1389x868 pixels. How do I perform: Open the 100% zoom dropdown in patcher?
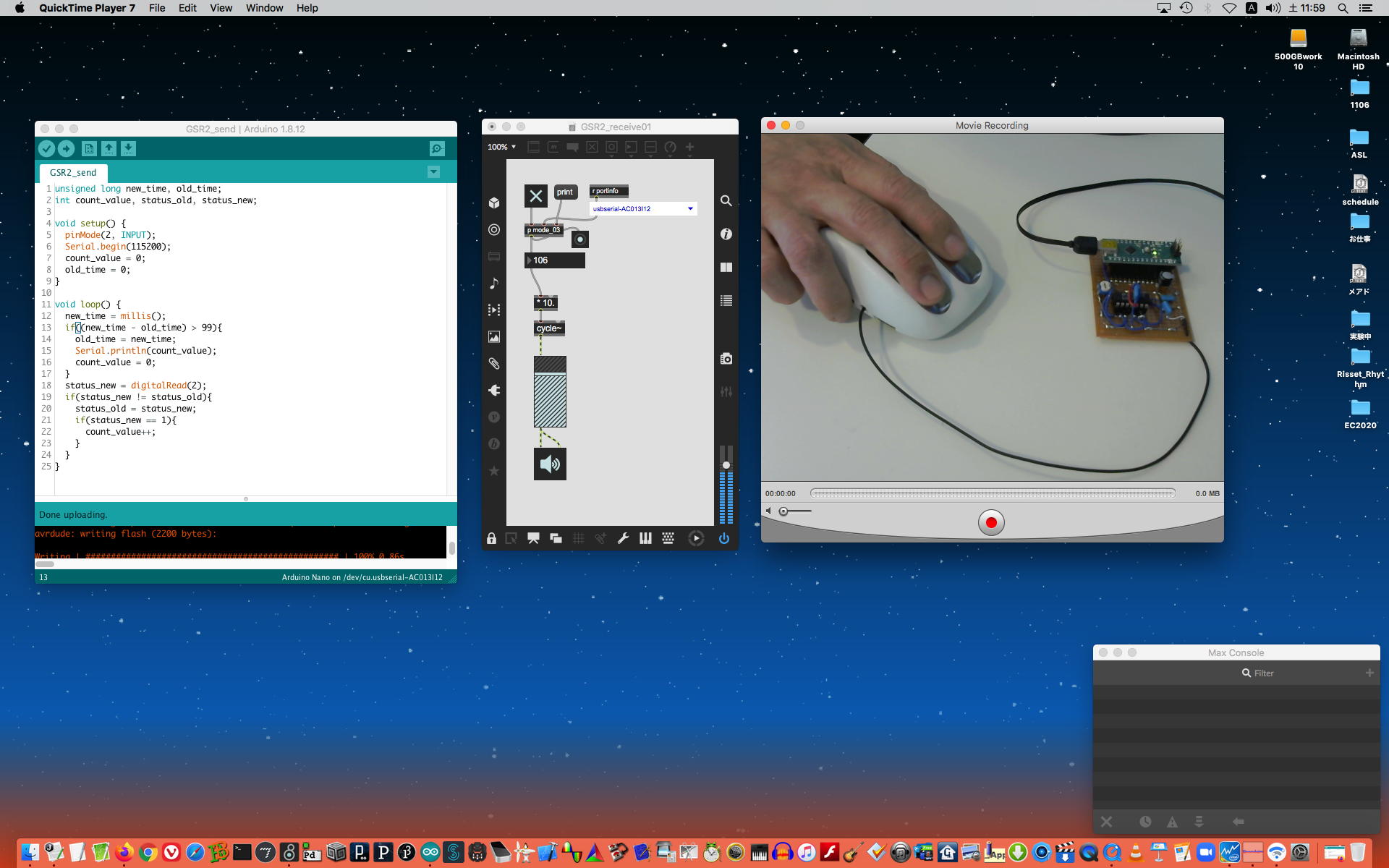coord(501,147)
